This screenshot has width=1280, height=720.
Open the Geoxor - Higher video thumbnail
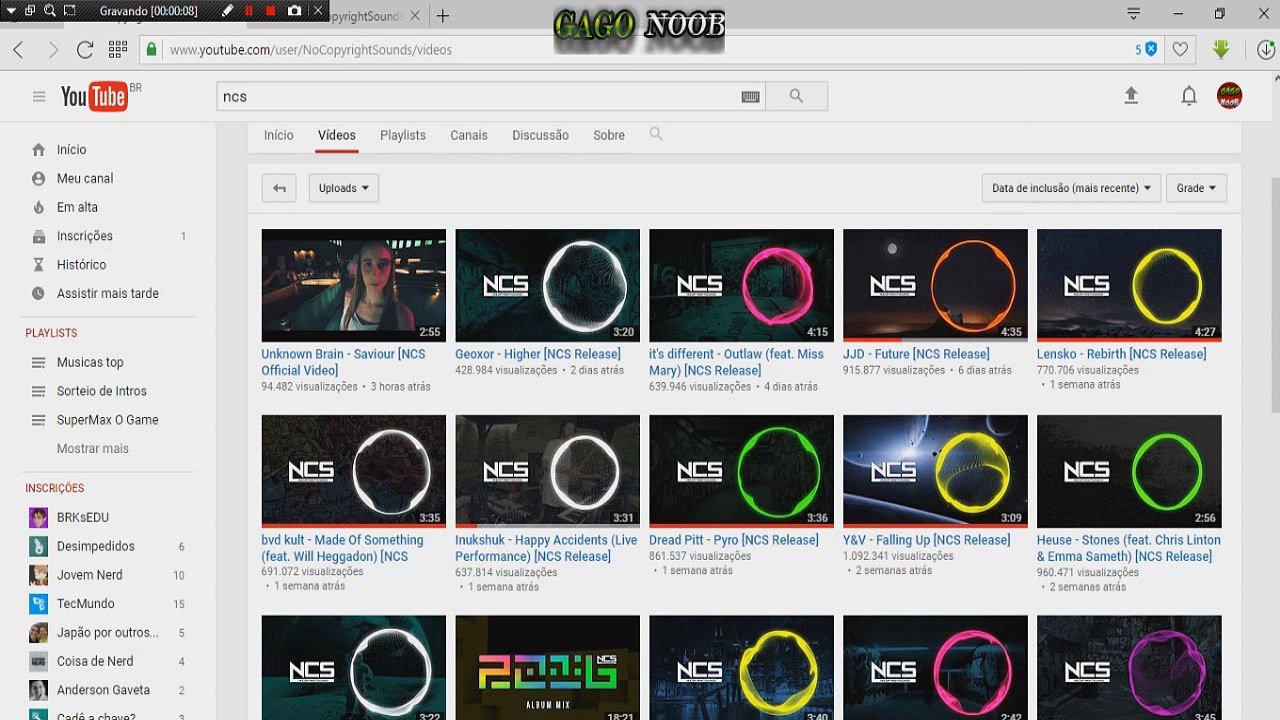coord(547,286)
